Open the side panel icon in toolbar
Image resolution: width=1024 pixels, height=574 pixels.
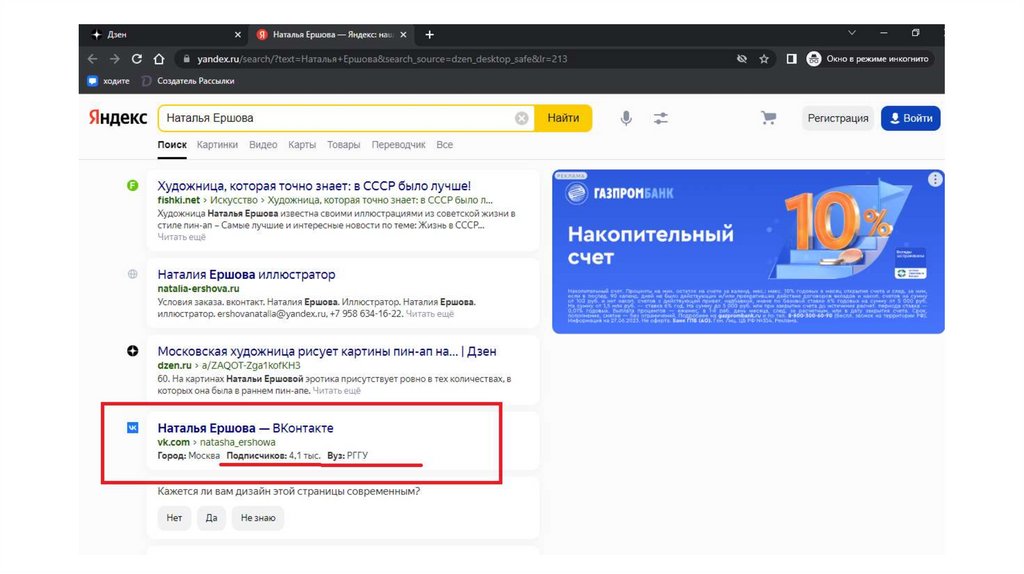click(x=792, y=59)
